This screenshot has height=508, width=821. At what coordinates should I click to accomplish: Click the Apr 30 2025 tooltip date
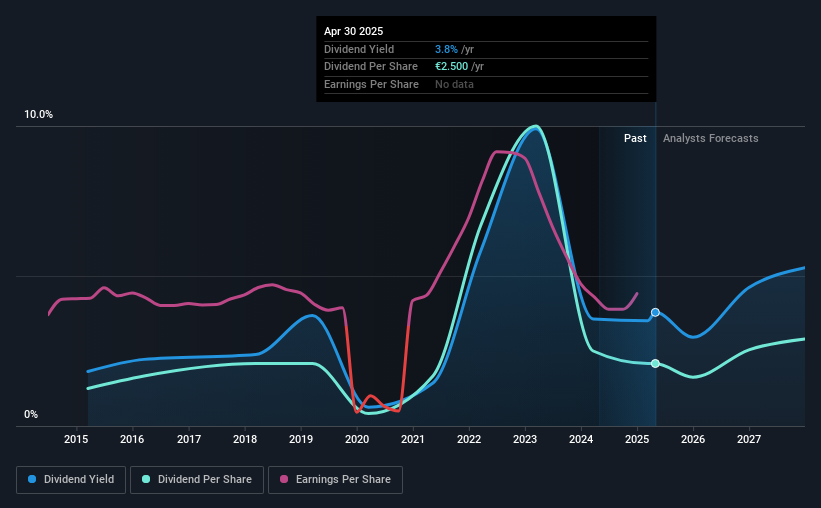(353, 31)
